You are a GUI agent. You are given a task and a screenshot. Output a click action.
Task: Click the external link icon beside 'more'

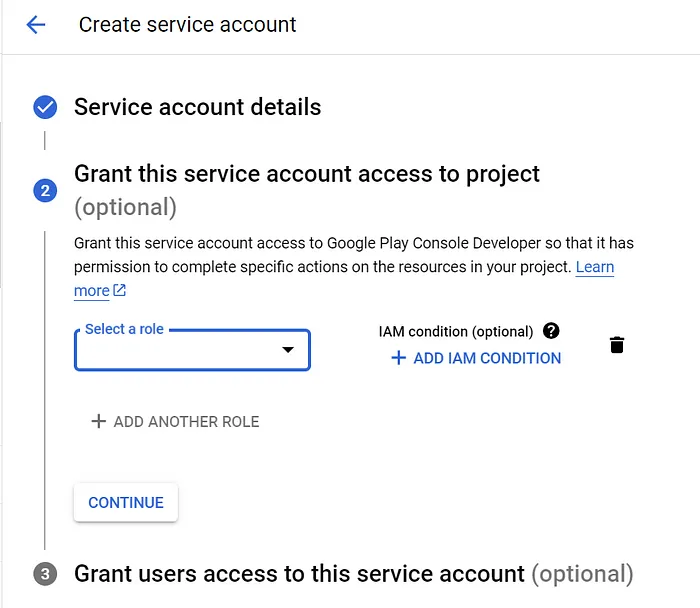point(120,291)
